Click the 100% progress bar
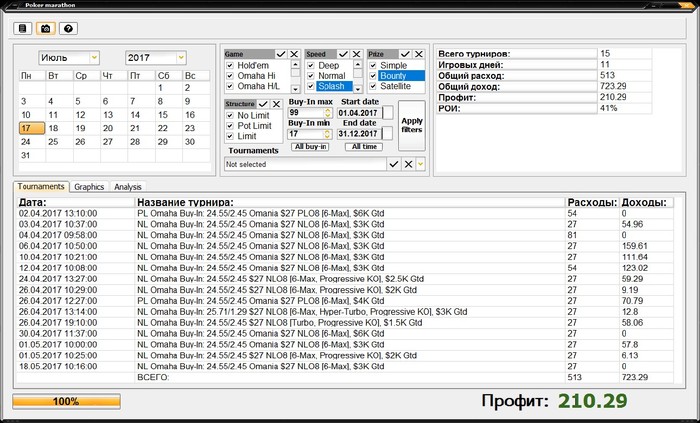The width and height of the screenshot is (700, 423). click(x=67, y=401)
